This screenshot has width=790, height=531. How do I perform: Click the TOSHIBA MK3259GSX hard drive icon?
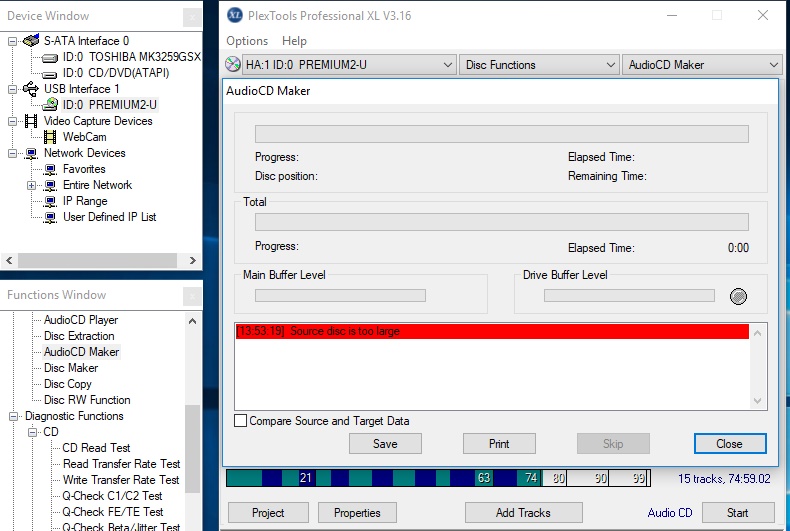49,58
